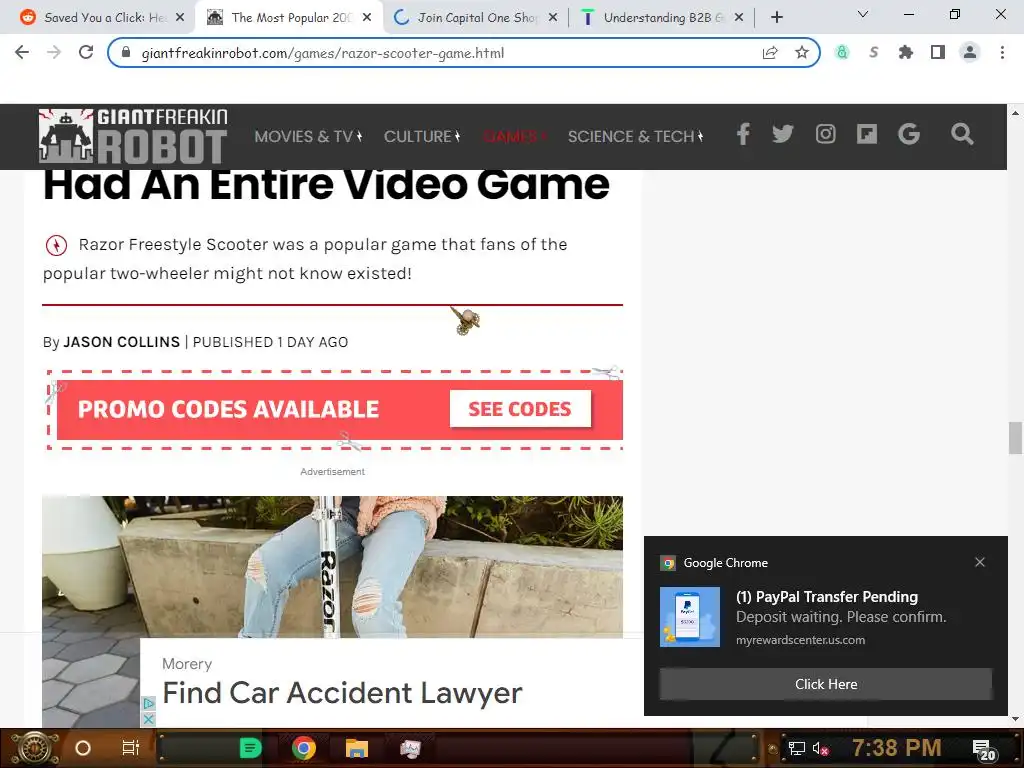
Task: Click the forward navigation arrow
Action: (x=54, y=52)
